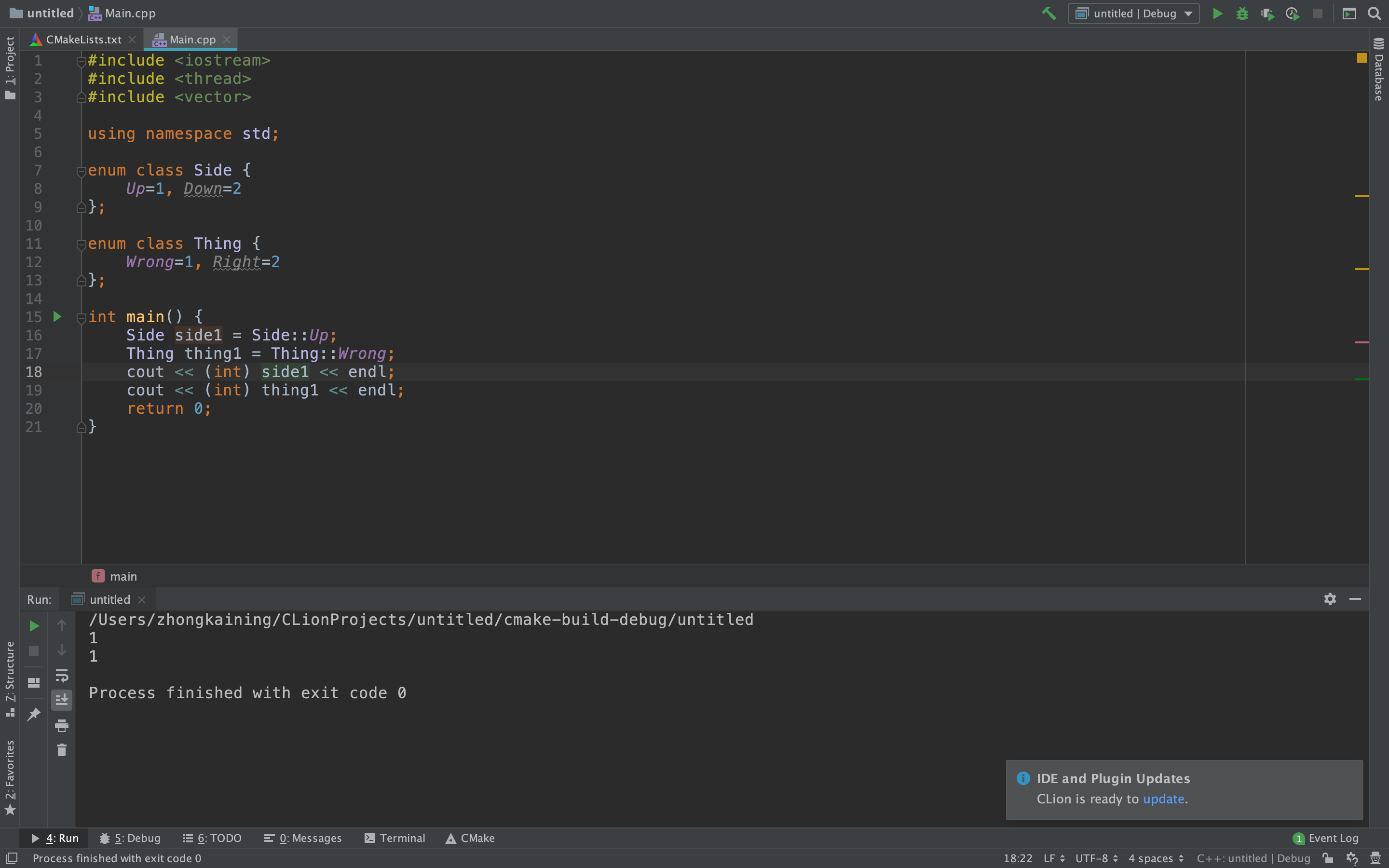This screenshot has width=1389, height=868.
Task: Run the untitled configuration from top toolbar
Action: coord(1217,13)
